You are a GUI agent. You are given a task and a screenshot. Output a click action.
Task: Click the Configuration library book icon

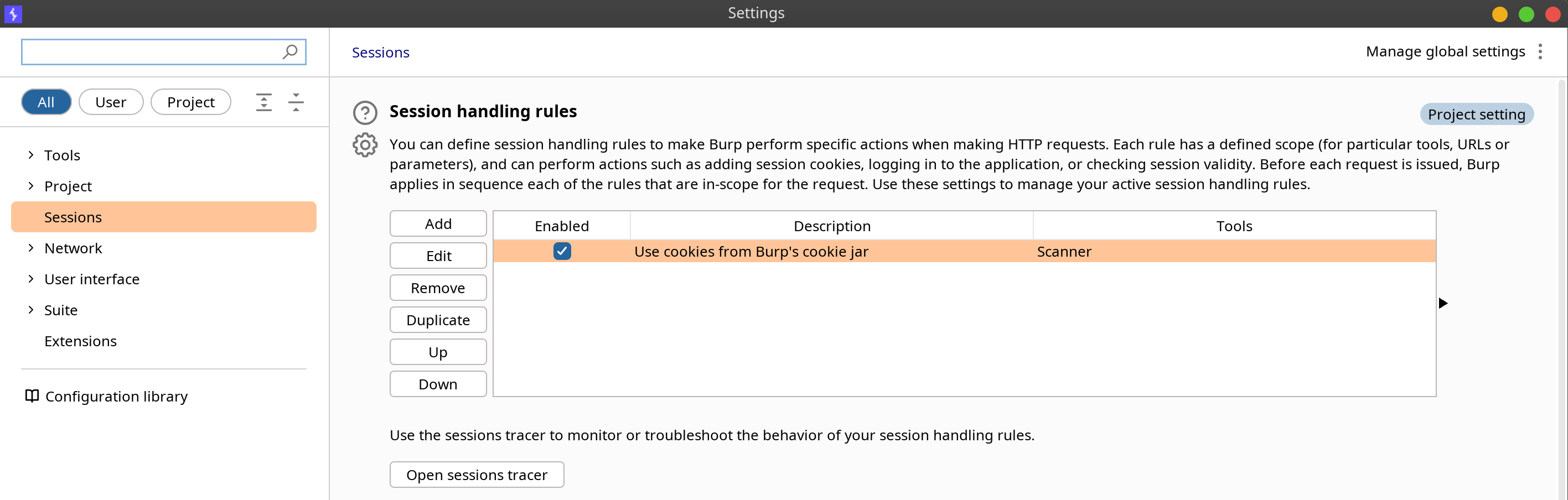32,396
